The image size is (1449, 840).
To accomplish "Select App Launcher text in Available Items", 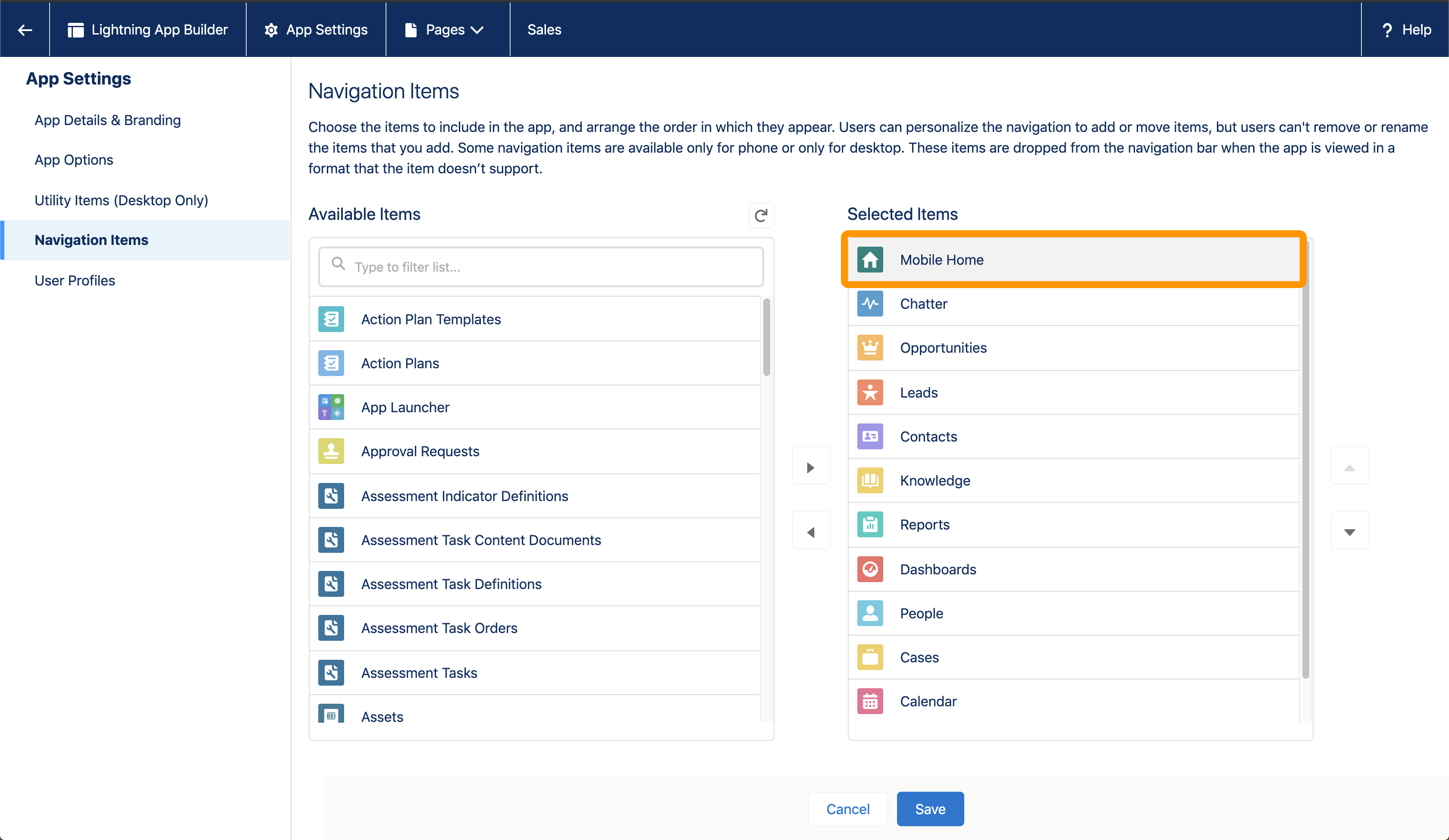I will (405, 407).
